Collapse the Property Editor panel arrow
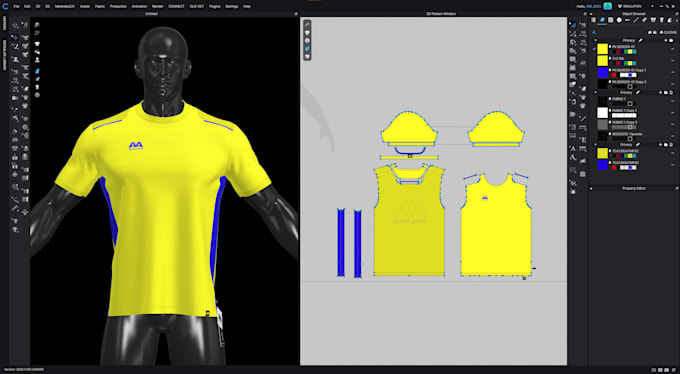Viewport: 680px width, 374px height. pos(591,188)
